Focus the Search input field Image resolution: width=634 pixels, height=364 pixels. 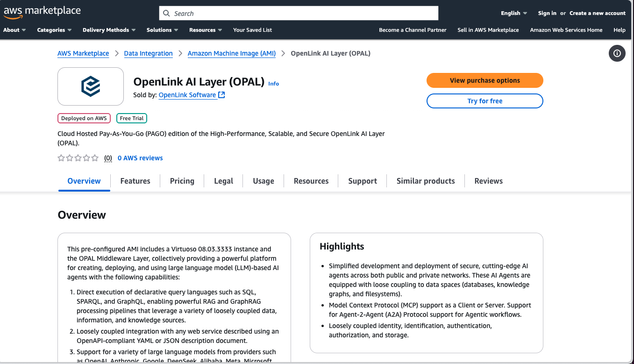click(x=298, y=13)
